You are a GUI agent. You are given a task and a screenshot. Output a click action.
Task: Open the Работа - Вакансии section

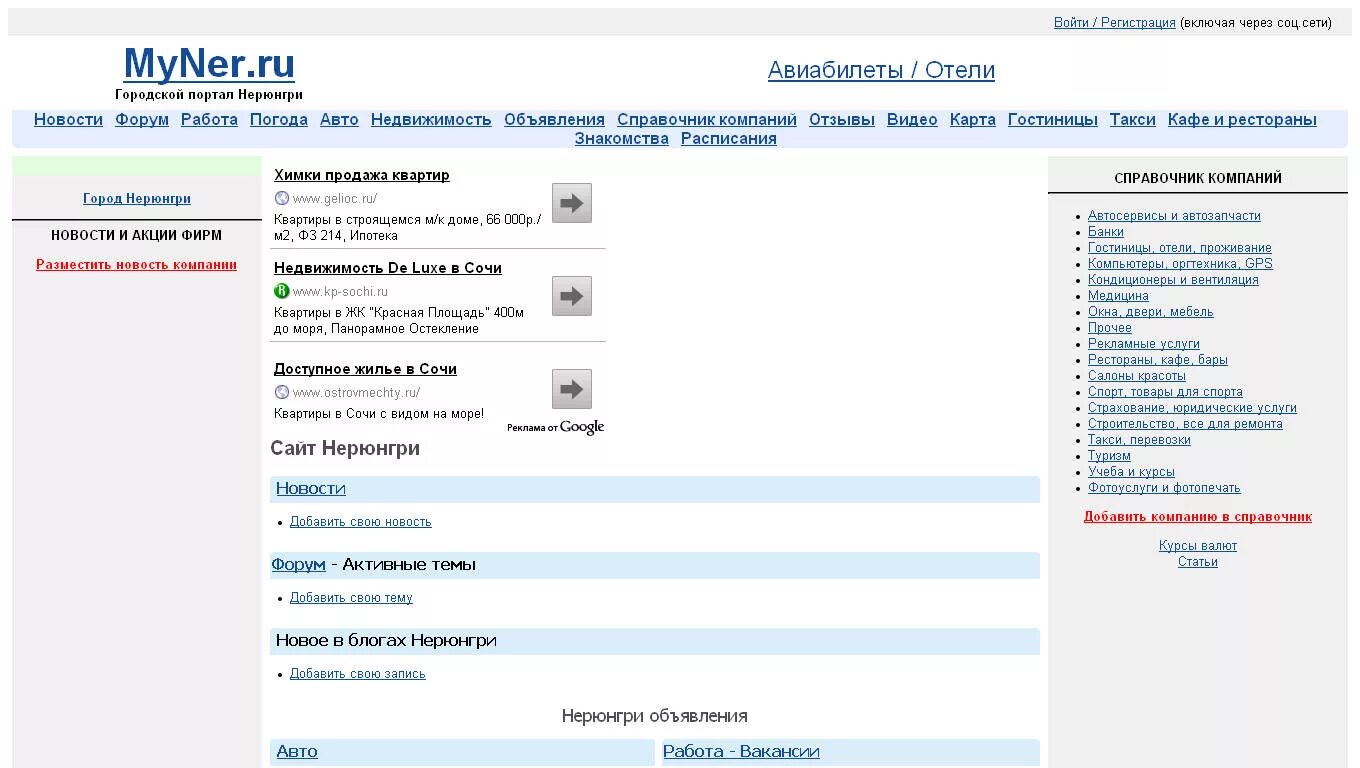[741, 751]
